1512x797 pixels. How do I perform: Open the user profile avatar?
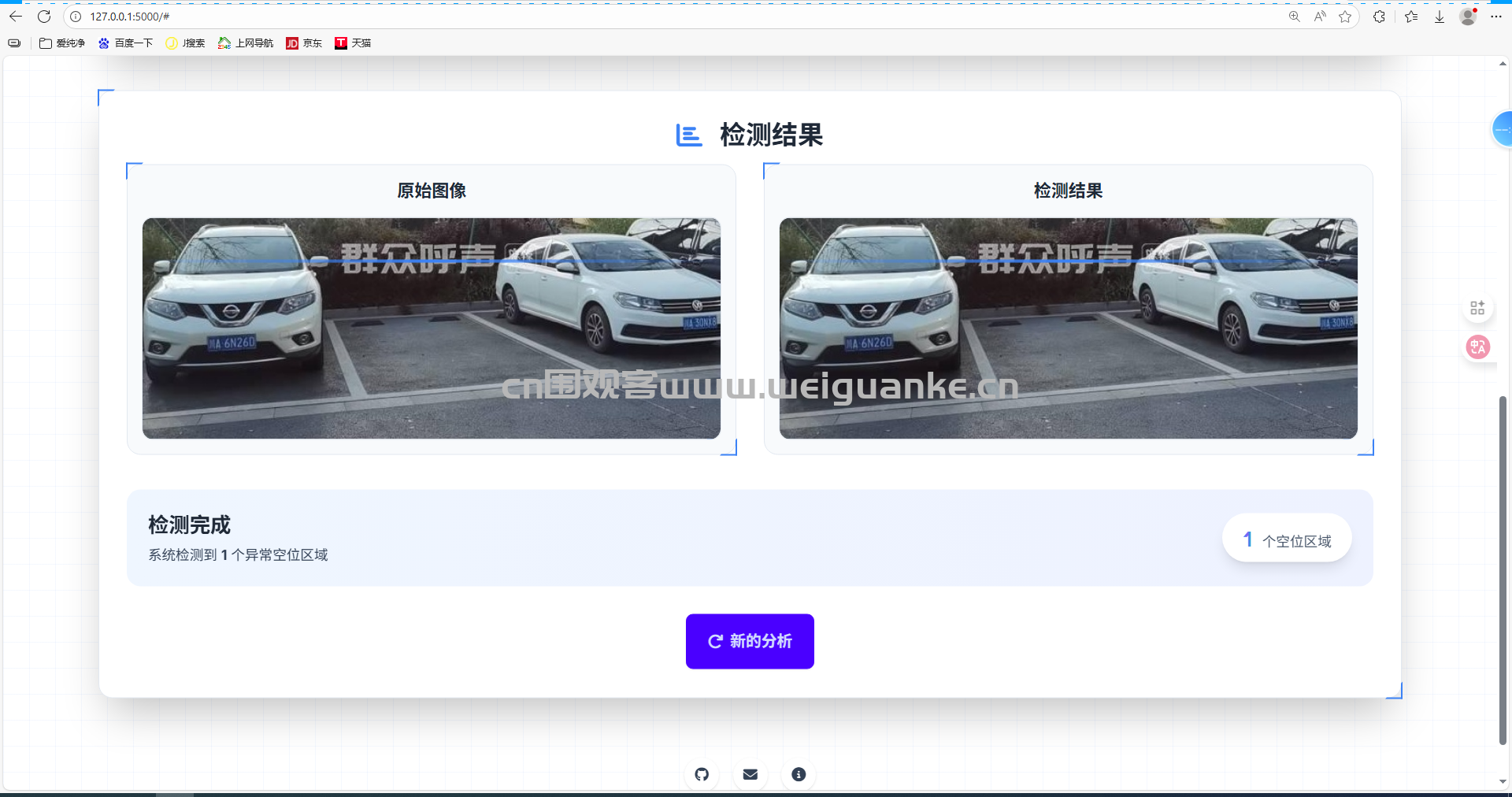click(1468, 17)
